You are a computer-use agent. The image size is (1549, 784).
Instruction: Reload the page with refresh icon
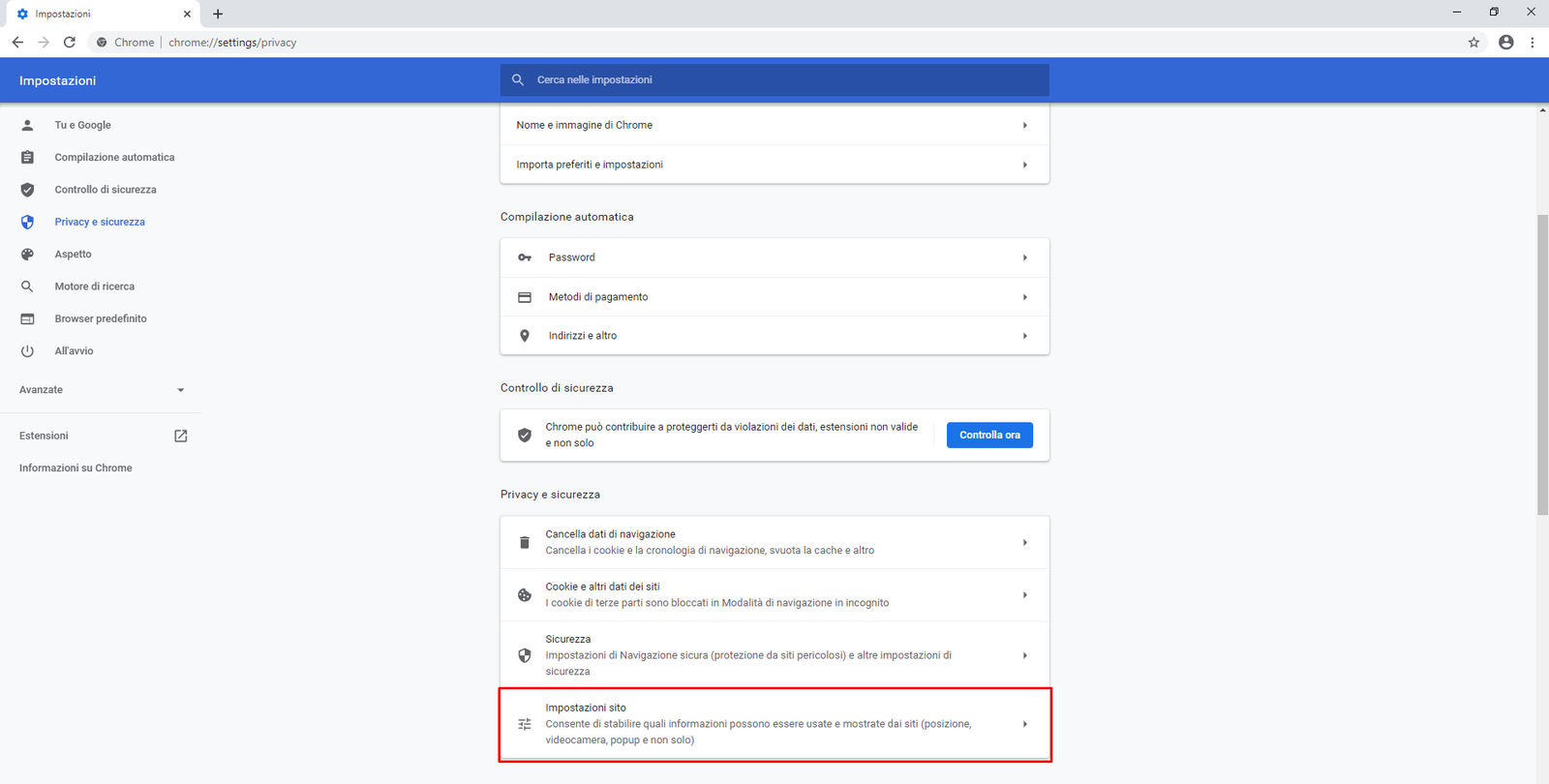(x=70, y=43)
